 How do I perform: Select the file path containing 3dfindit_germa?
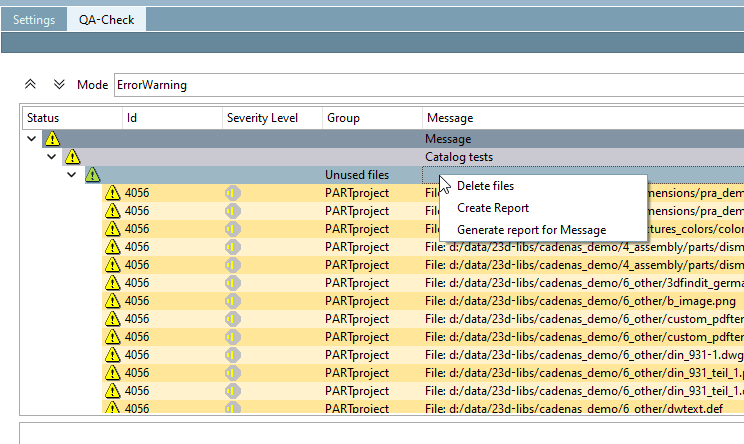point(585,283)
